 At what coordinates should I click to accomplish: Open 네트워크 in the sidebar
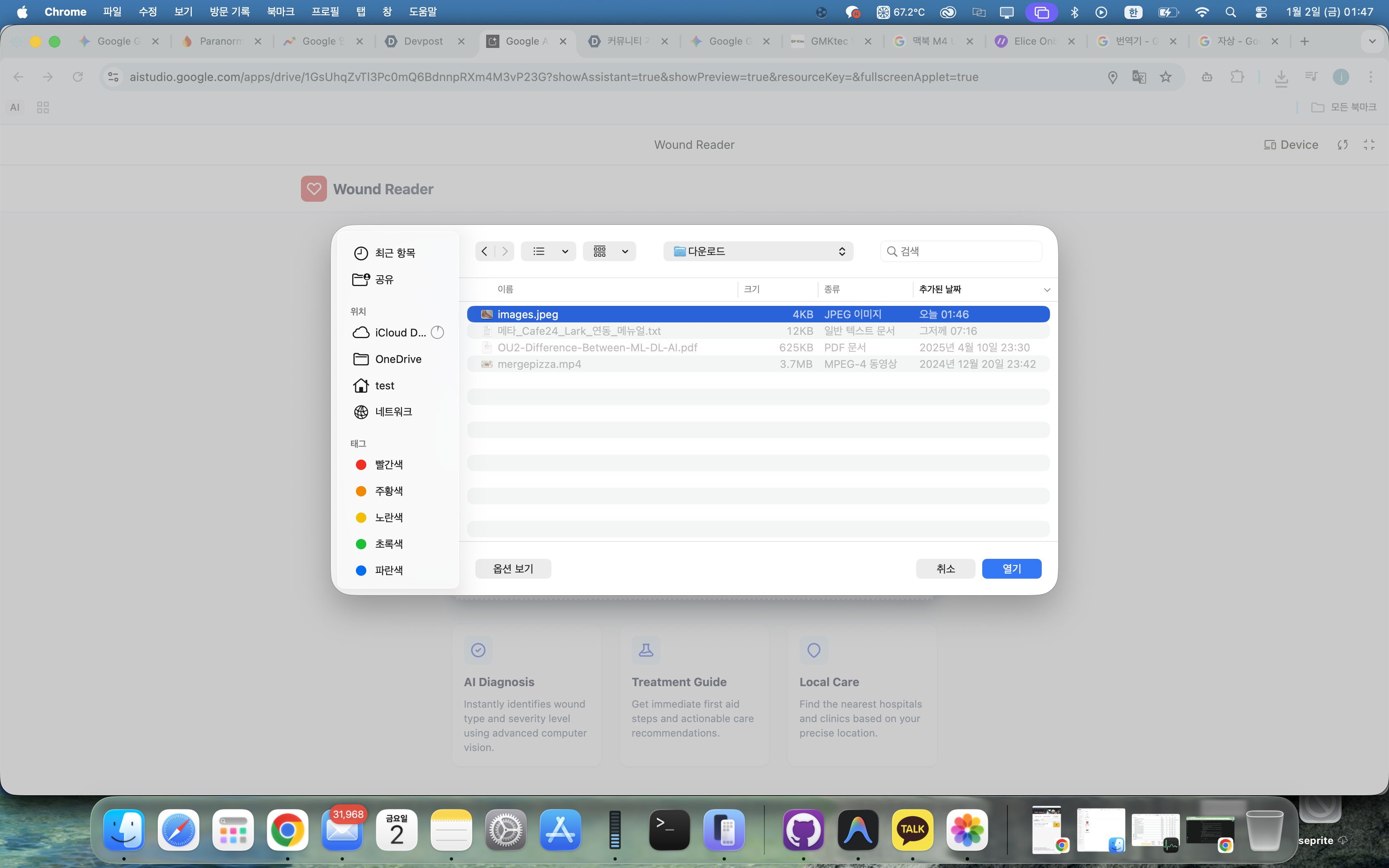pos(393,412)
